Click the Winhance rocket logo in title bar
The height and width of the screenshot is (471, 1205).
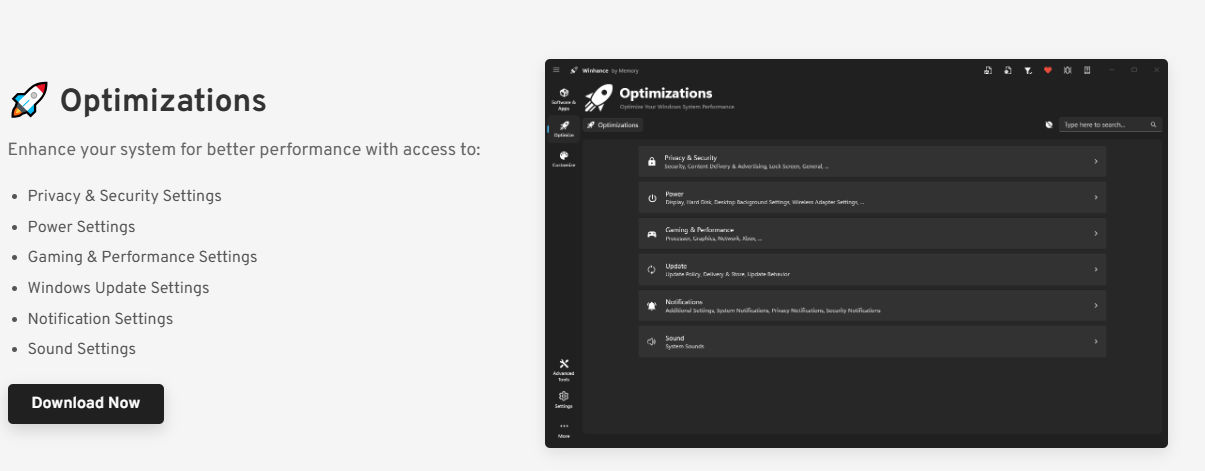(574, 70)
